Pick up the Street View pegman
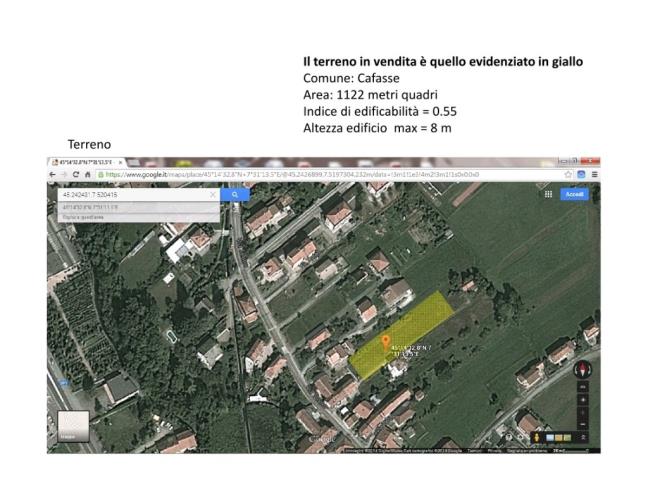Viewport: 648px width, 492px height. pos(537,437)
